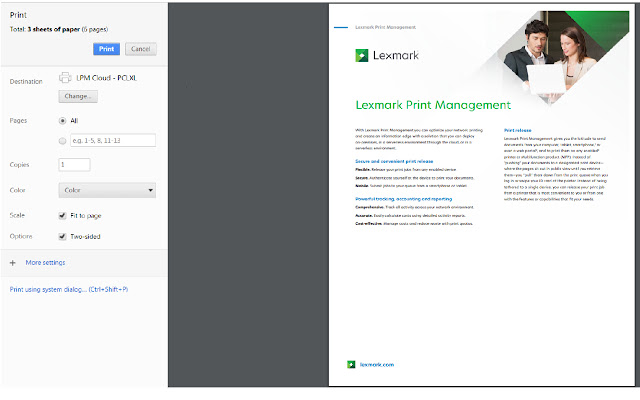Click the lexmark.com text in preview footer
Image resolution: width=640 pixels, height=400 pixels.
[x=377, y=365]
